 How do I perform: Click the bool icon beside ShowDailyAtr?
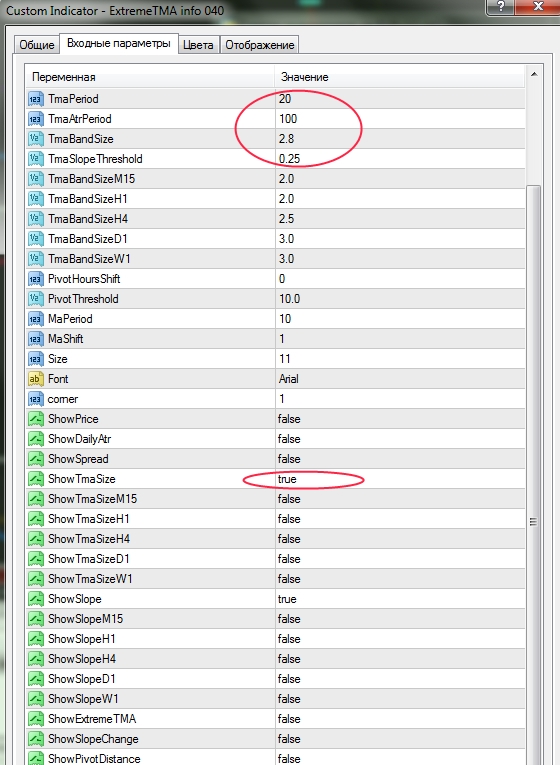[36, 439]
